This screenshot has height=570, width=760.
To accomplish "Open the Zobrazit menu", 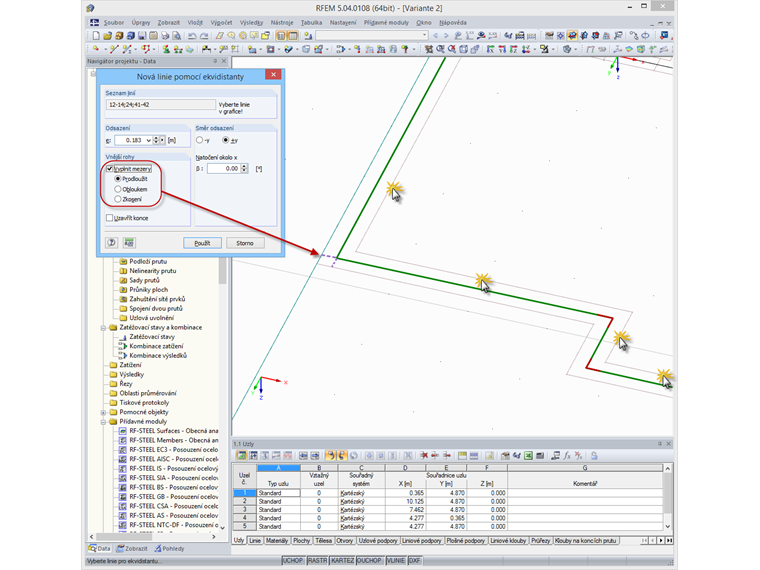I will point(169,22).
